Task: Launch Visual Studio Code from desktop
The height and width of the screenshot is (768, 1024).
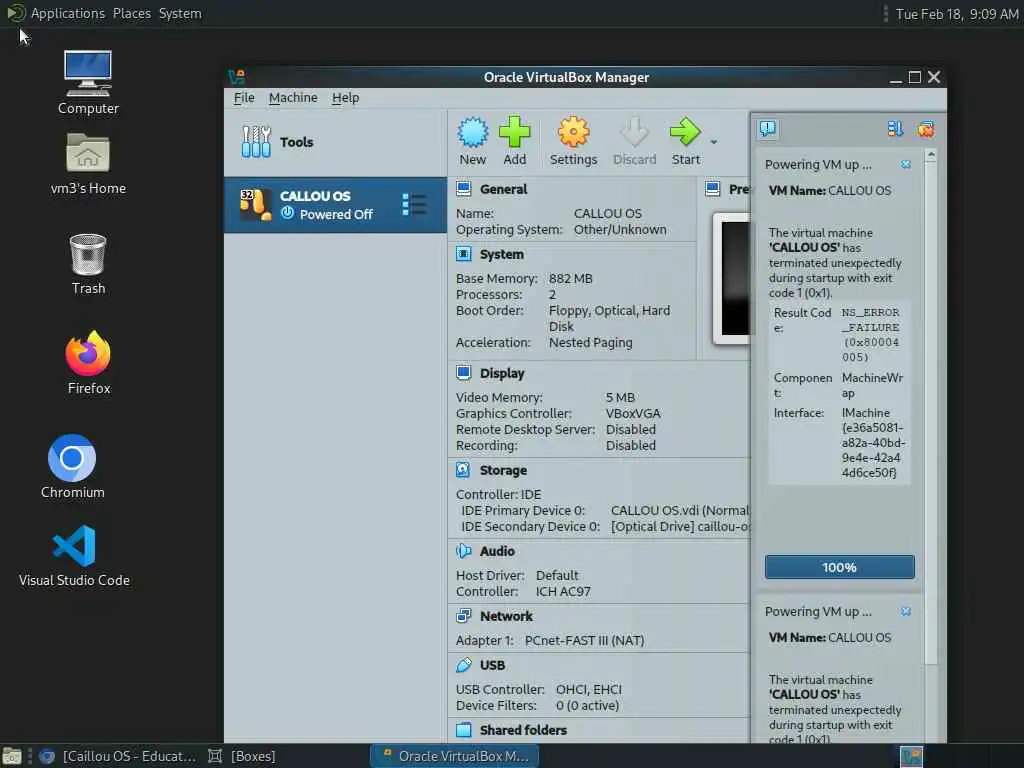Action: coord(74,556)
